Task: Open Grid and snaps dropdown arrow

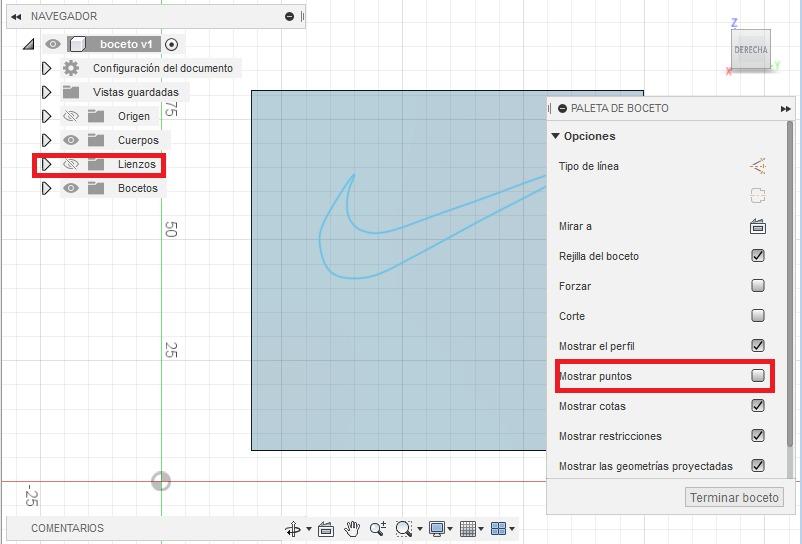Action: [481, 529]
